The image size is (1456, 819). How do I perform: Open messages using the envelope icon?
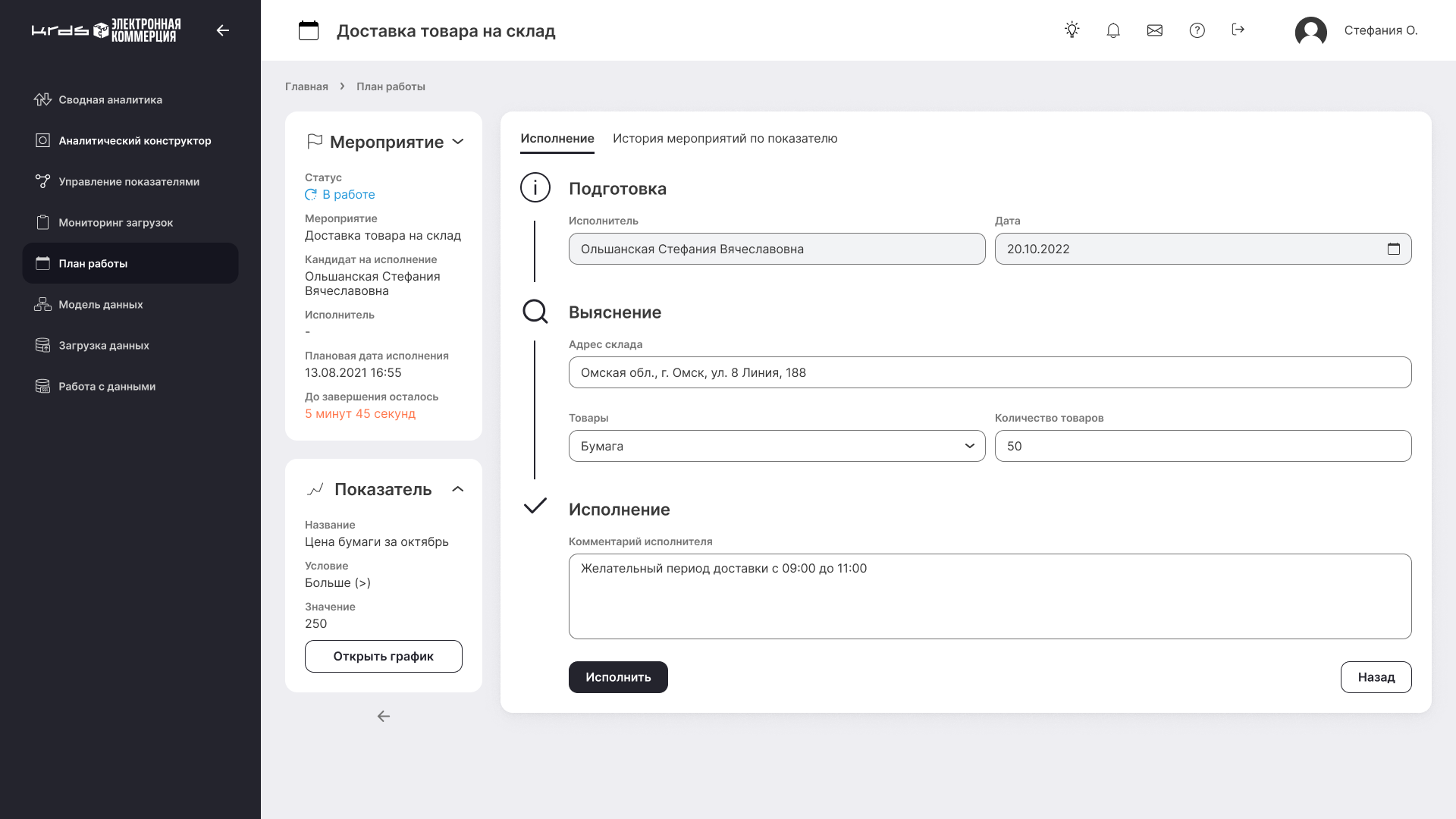pyautogui.click(x=1155, y=30)
